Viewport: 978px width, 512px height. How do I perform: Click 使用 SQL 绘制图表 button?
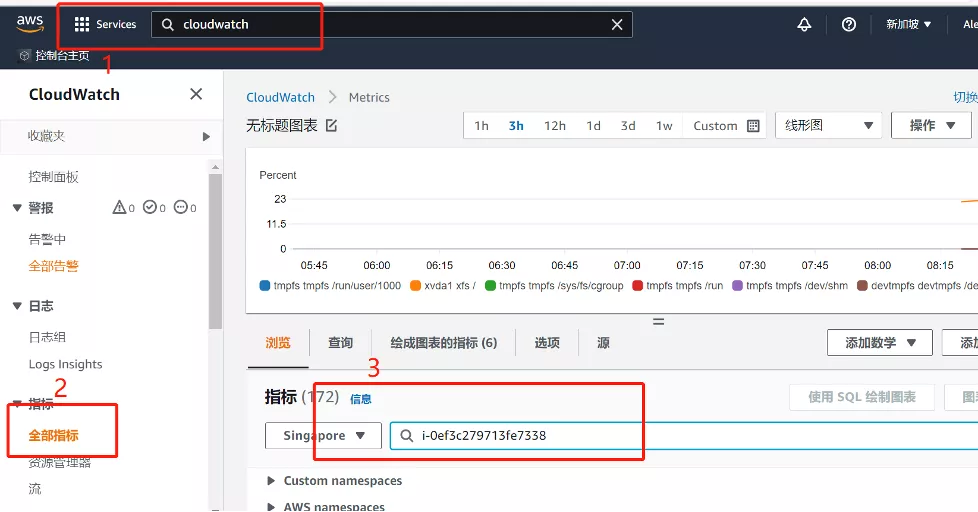pos(861,397)
